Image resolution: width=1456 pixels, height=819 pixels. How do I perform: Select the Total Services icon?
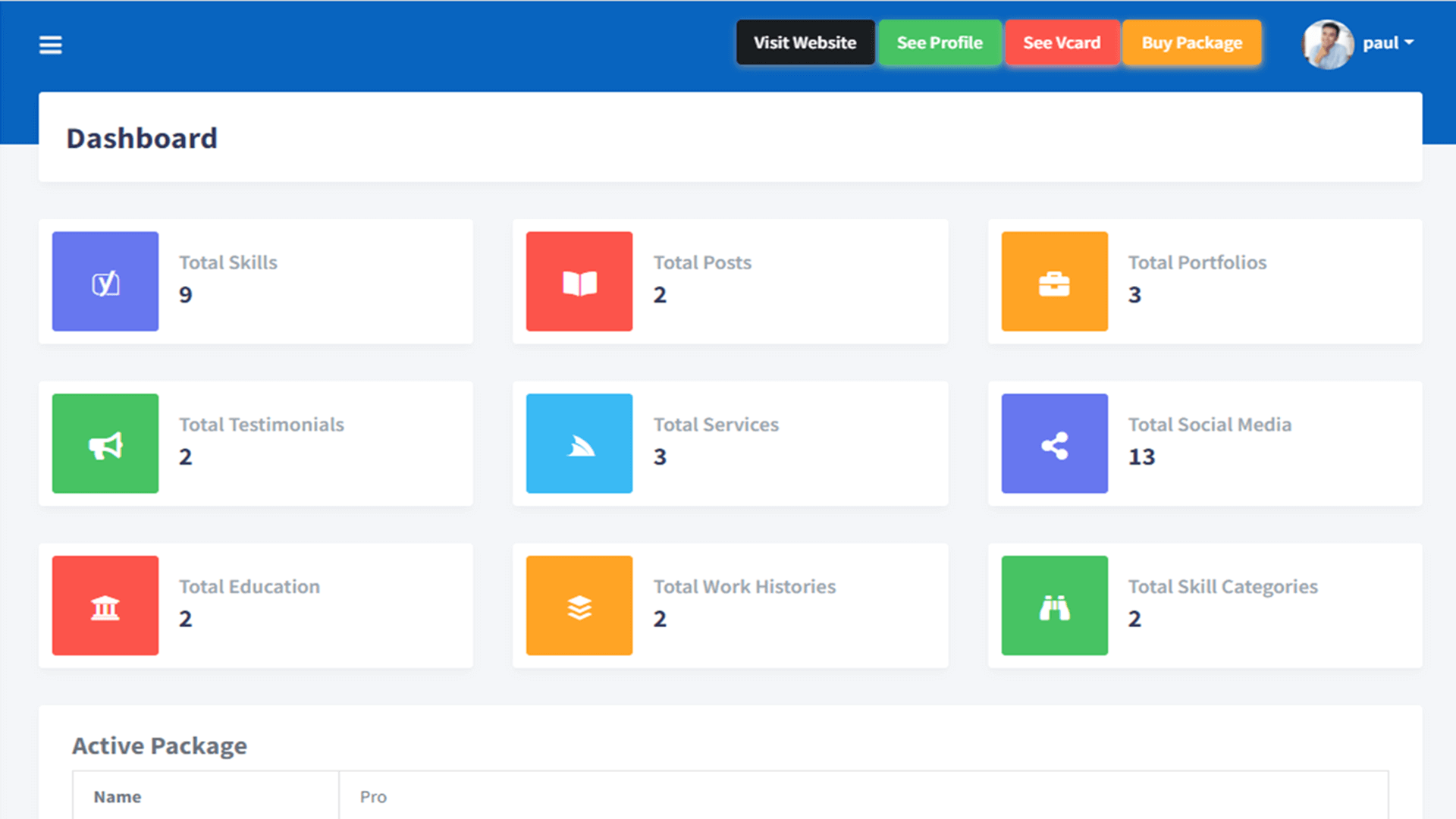point(579,443)
